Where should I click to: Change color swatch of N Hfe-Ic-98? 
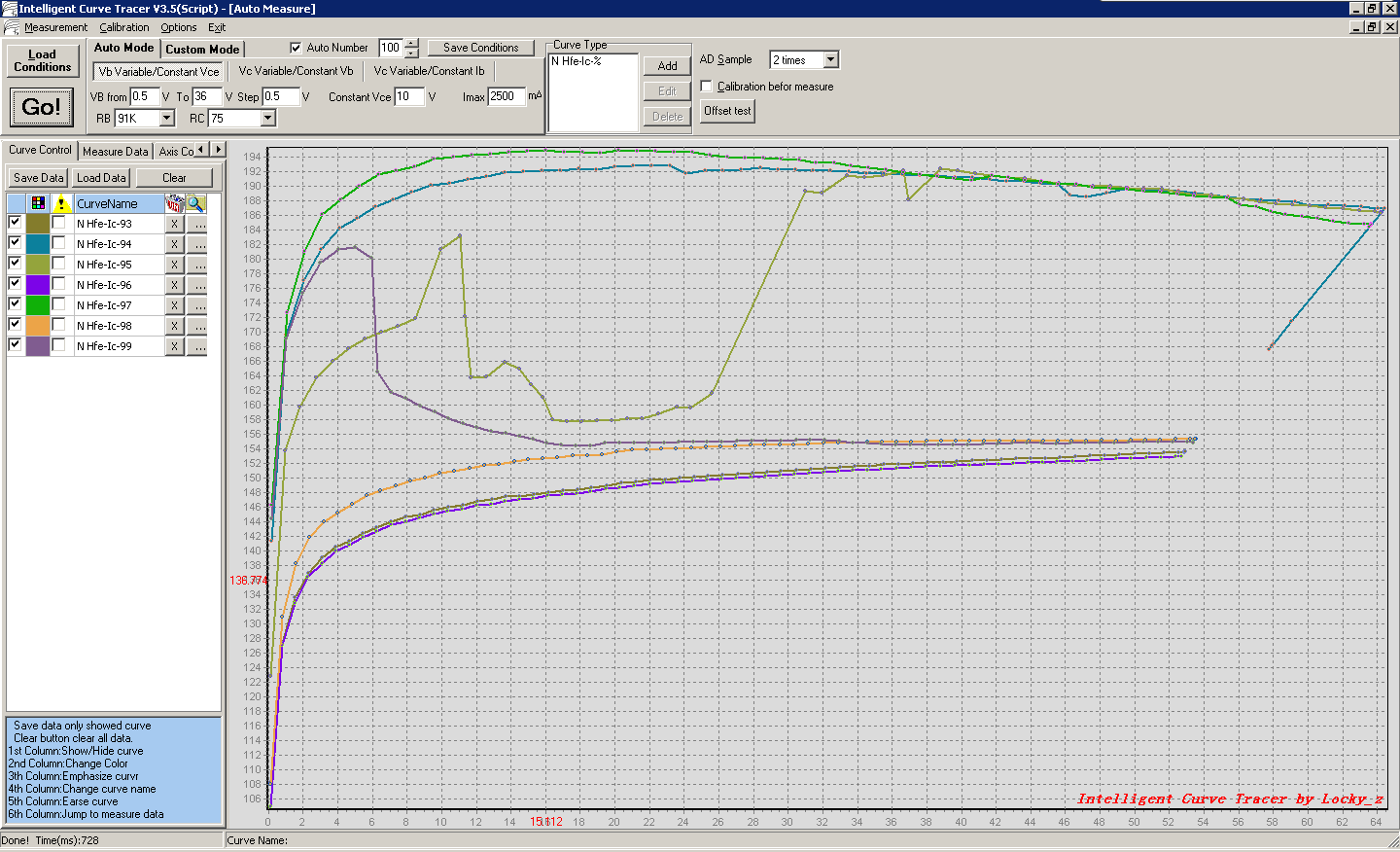tap(38, 326)
